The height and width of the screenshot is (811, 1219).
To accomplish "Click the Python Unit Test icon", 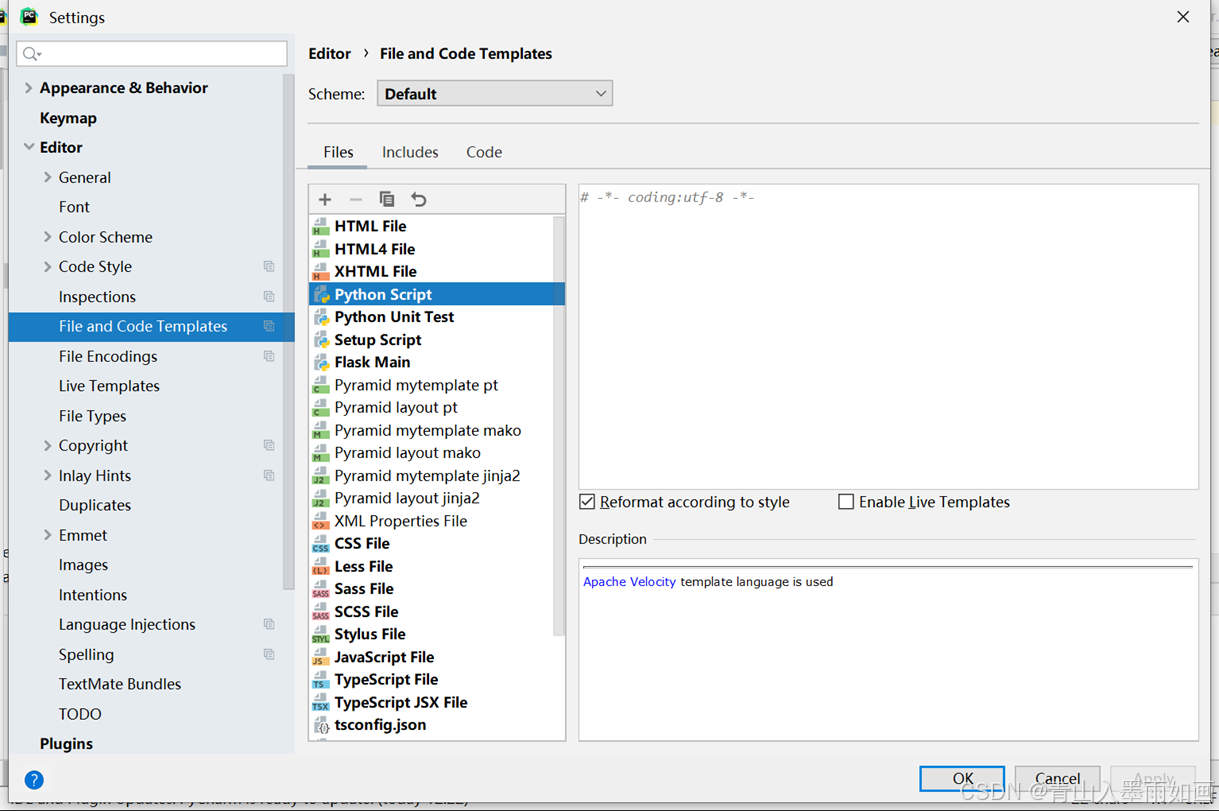I will (321, 317).
